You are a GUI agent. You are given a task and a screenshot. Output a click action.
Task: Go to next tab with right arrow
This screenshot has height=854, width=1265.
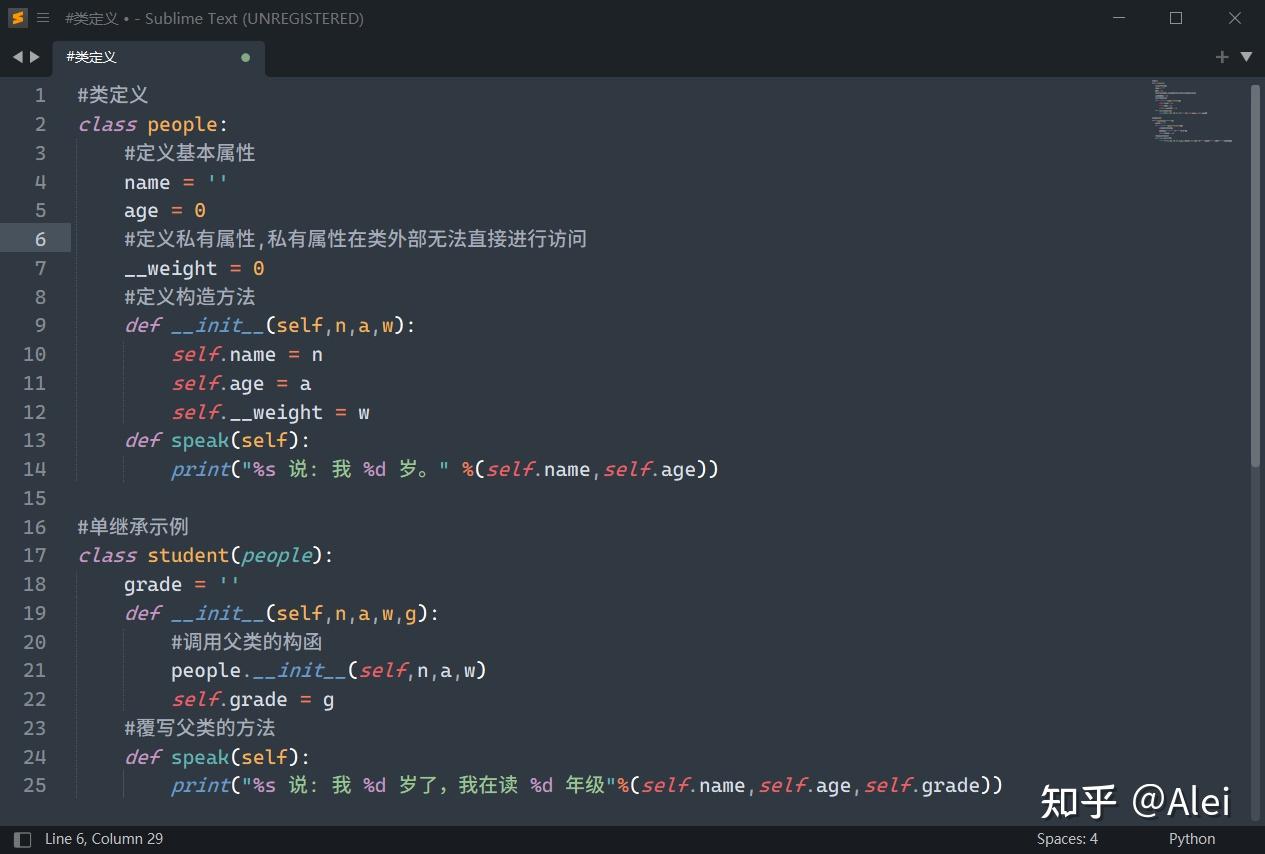(x=35, y=57)
